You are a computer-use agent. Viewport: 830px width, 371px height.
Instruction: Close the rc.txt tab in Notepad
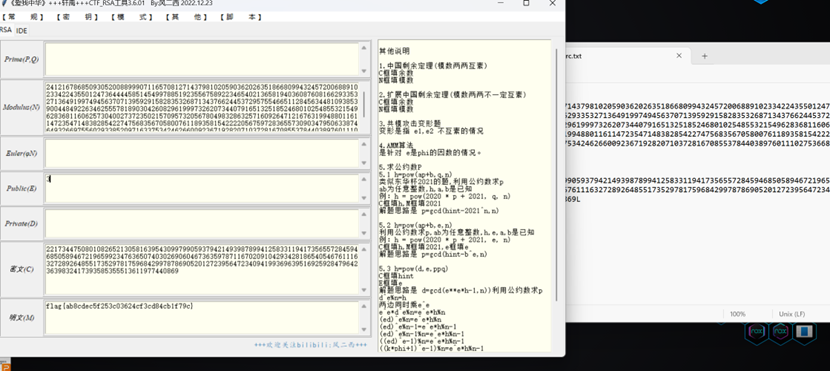(x=679, y=56)
